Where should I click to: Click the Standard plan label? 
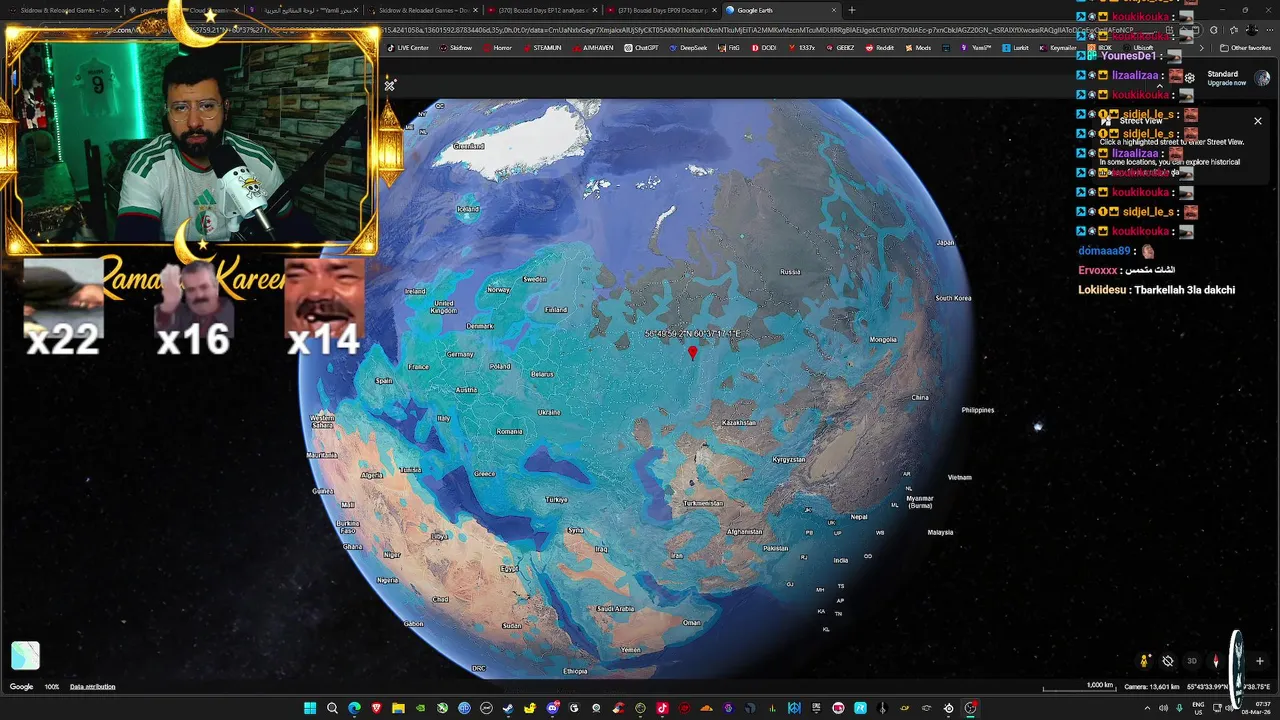pyautogui.click(x=1222, y=74)
